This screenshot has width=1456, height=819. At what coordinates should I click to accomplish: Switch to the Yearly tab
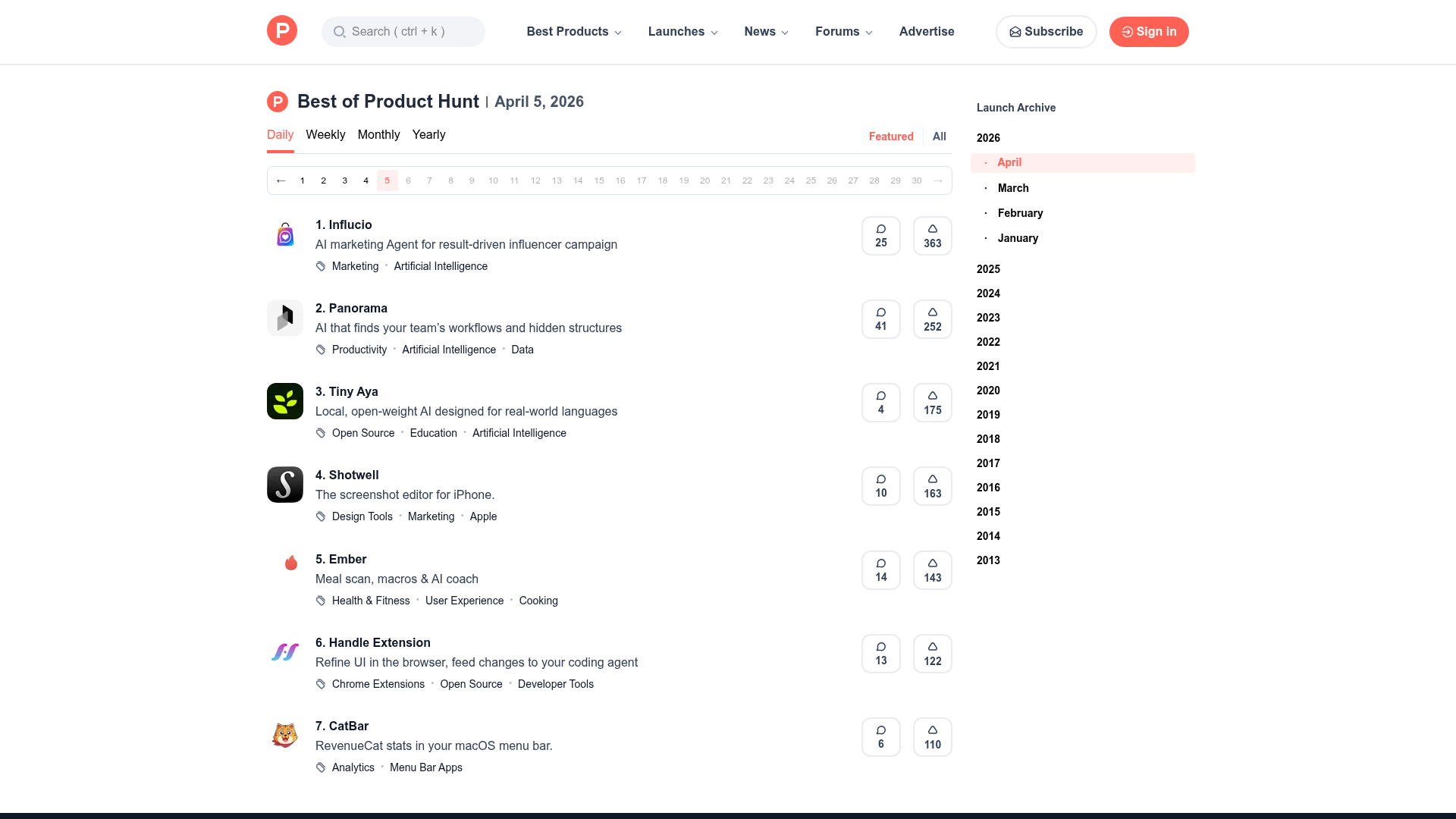pos(428,135)
